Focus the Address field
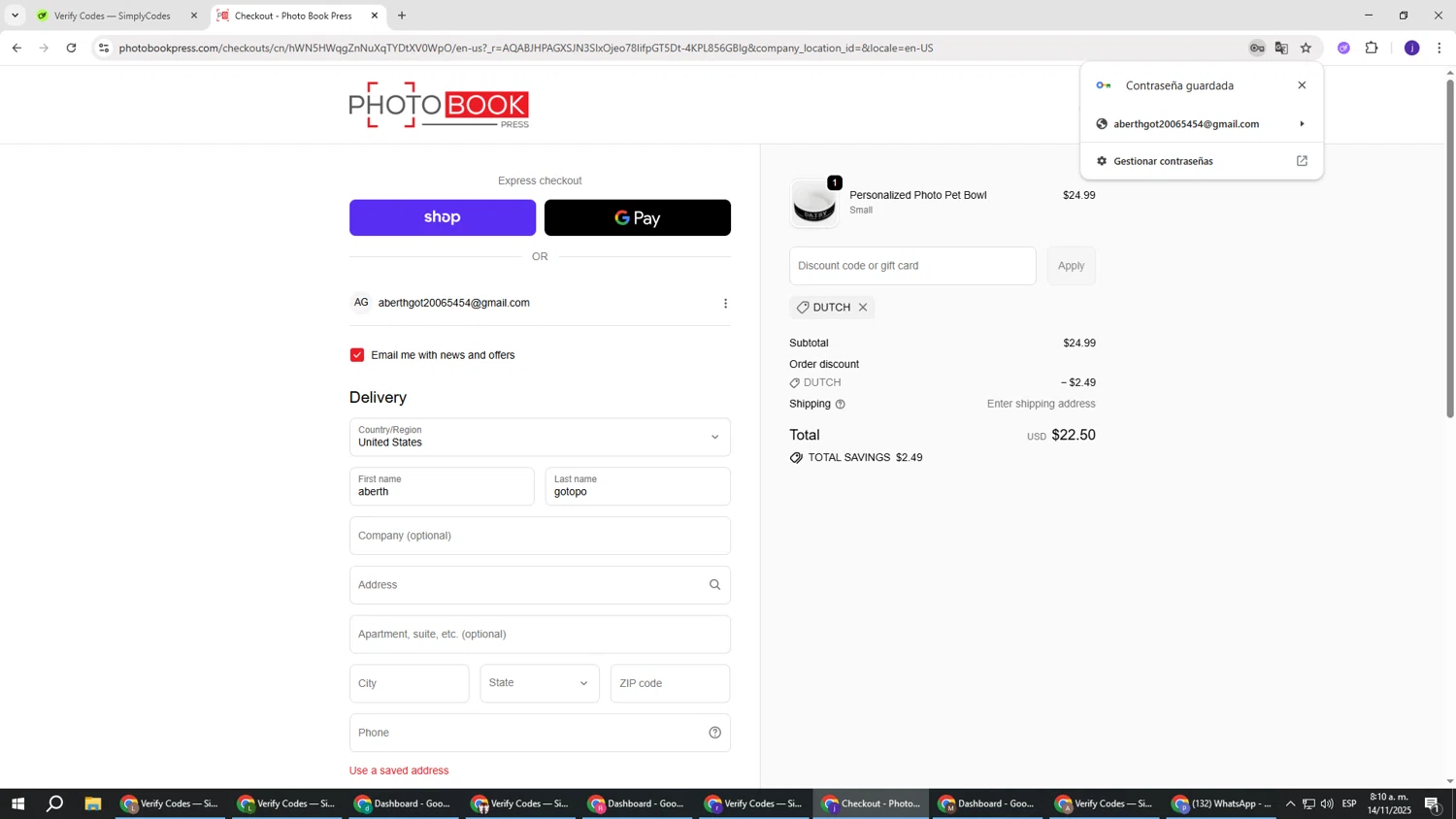 [x=540, y=585]
